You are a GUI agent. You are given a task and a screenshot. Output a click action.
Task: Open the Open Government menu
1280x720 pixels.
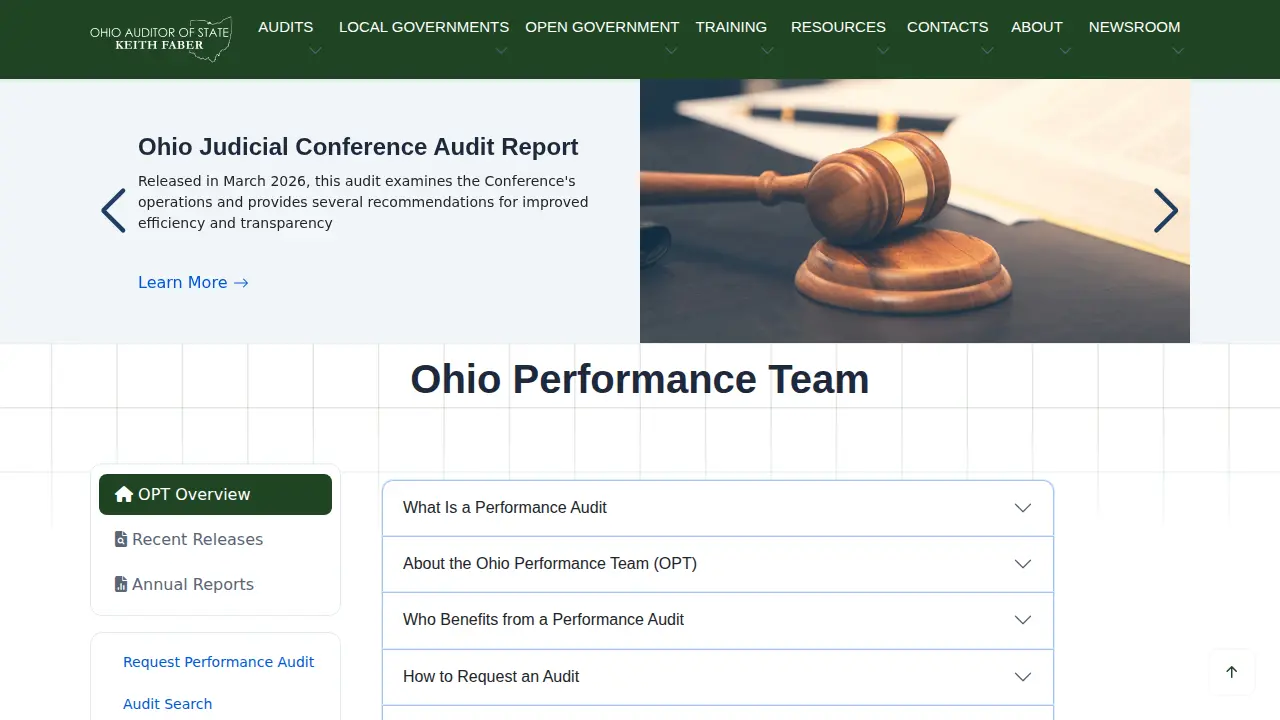point(602,27)
